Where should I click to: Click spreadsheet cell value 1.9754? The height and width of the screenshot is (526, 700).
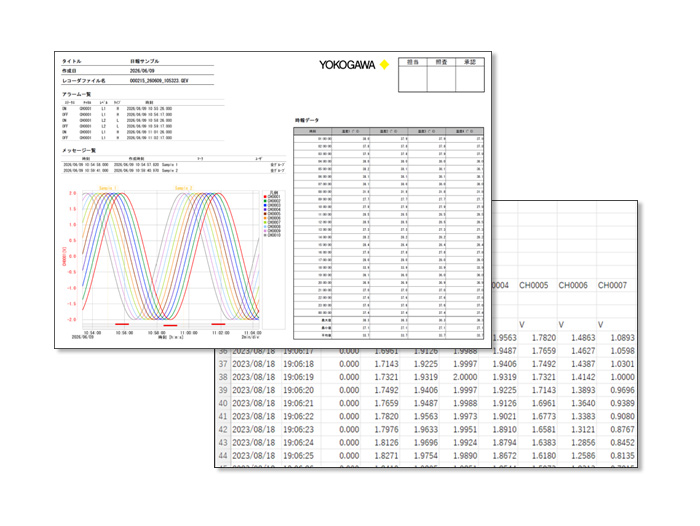pos(425,456)
